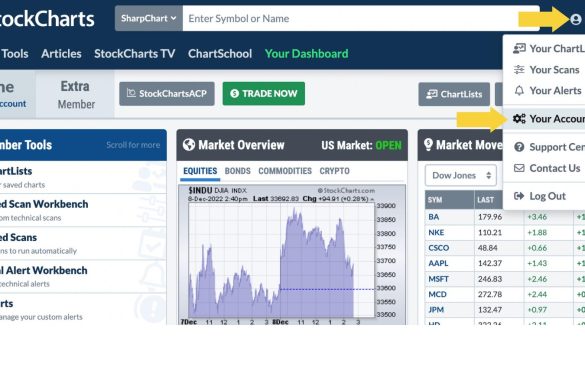This screenshot has width=585, height=390.
Task: Switch to the COMMODITIES tab
Action: click(x=285, y=171)
